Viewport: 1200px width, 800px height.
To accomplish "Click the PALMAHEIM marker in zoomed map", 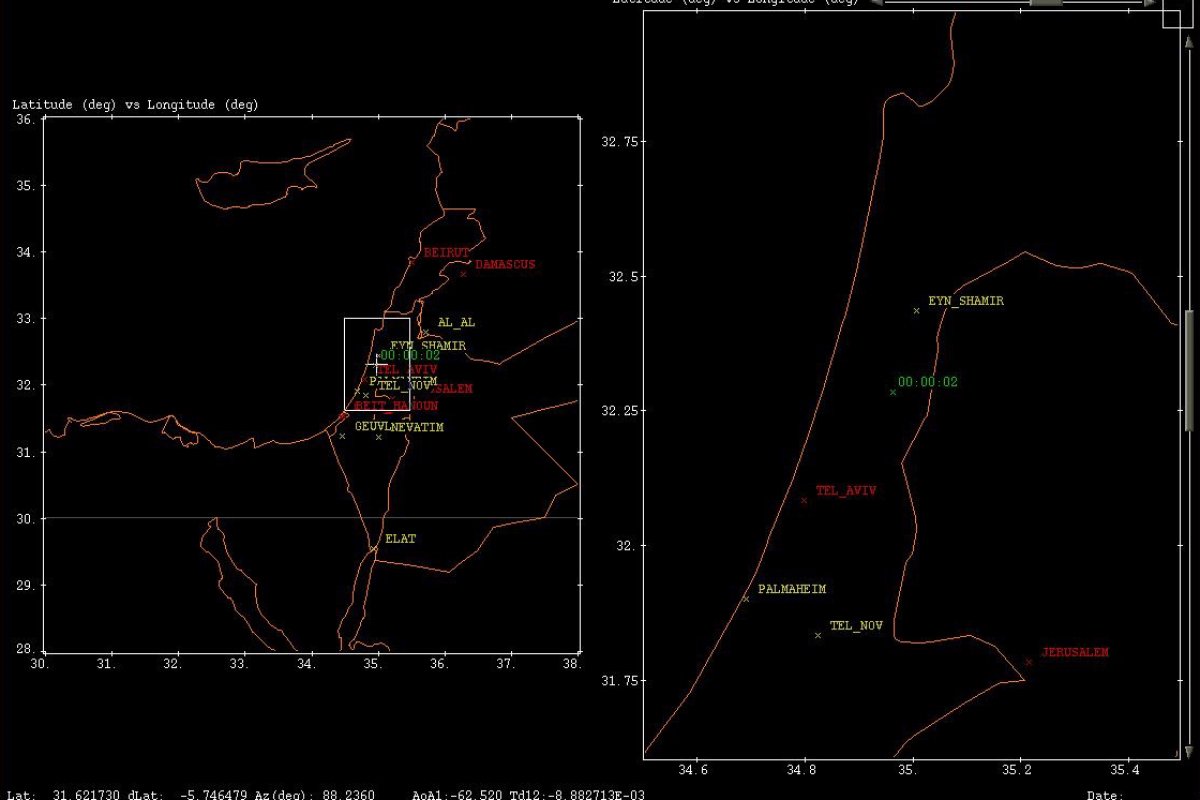I will pyautogui.click(x=746, y=598).
